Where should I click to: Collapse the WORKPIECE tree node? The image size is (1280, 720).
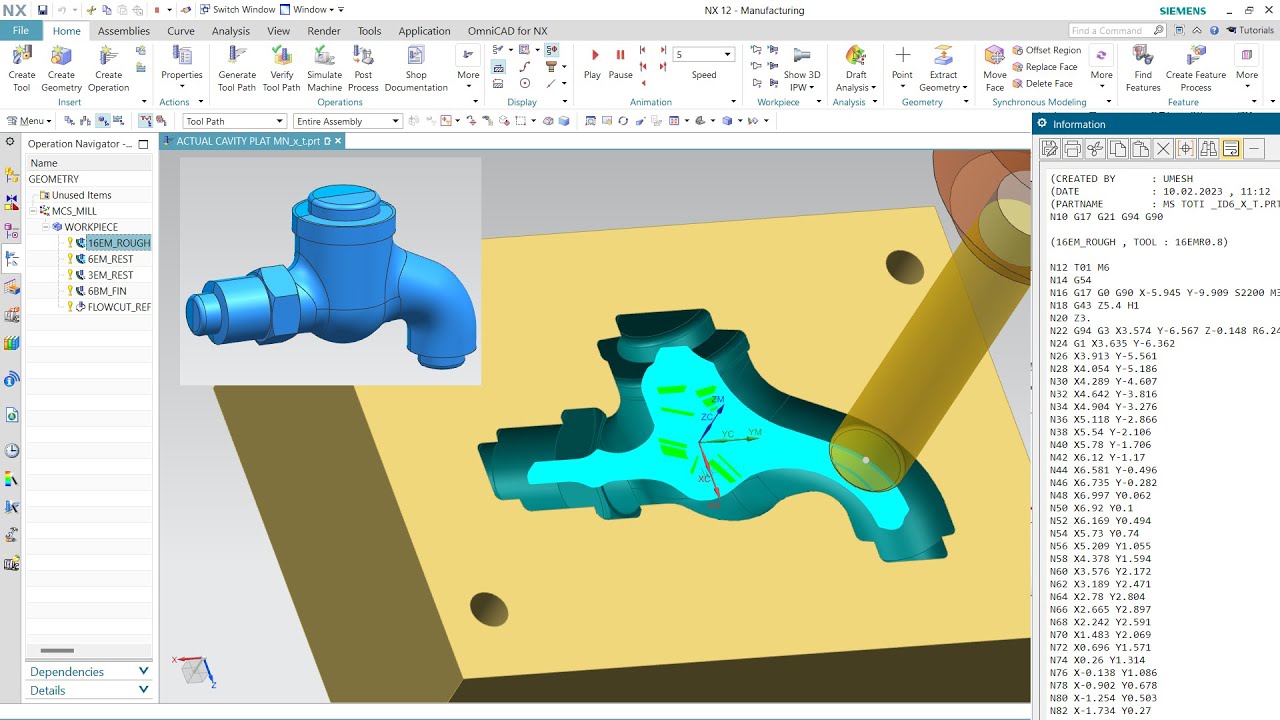click(45, 227)
